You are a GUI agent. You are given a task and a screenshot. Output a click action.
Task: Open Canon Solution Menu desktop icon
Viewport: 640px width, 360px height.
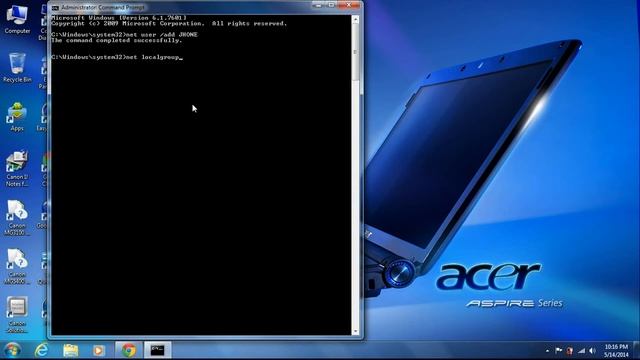[17, 315]
